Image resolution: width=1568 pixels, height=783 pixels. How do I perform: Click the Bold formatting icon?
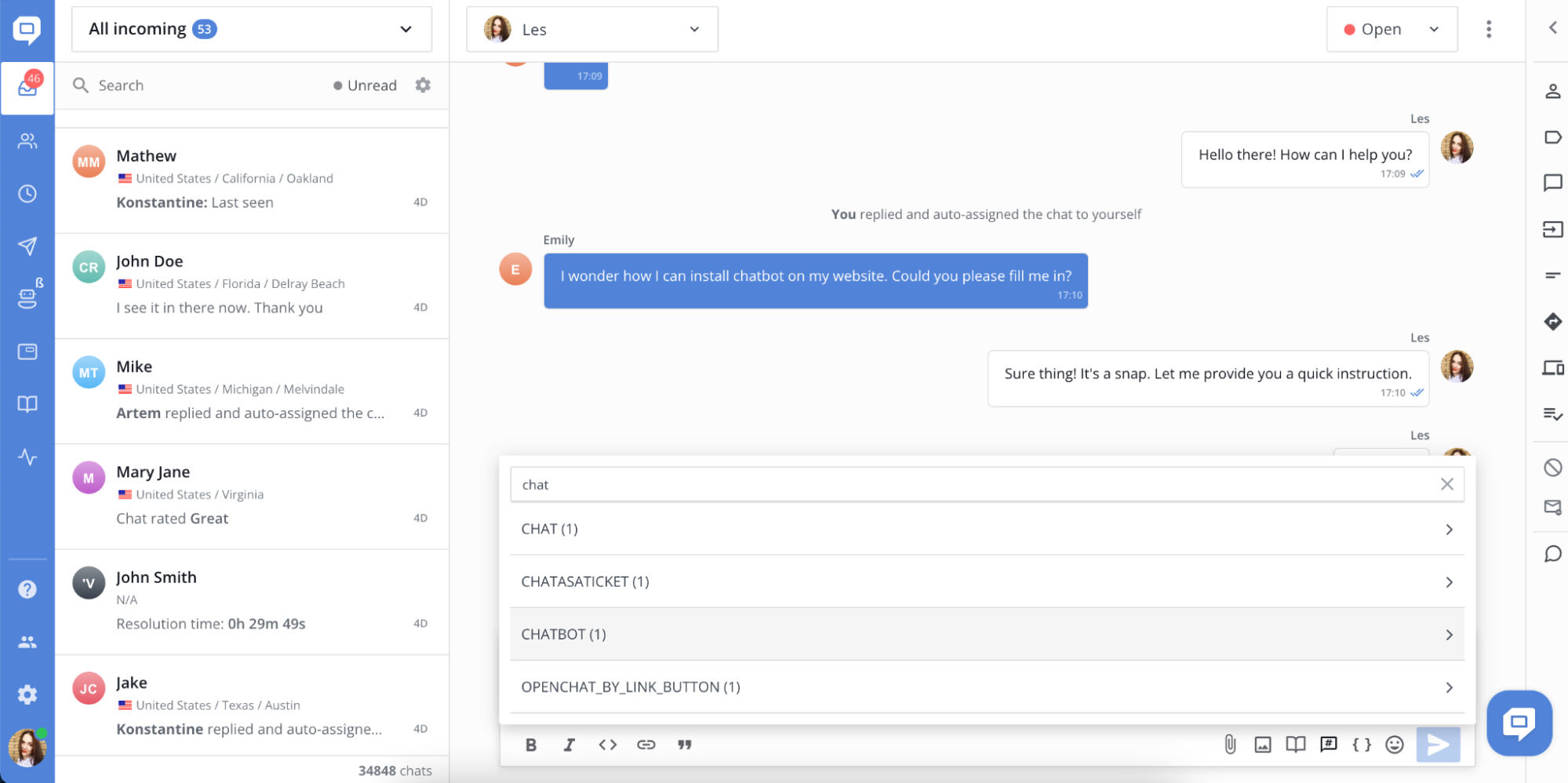pyautogui.click(x=531, y=745)
